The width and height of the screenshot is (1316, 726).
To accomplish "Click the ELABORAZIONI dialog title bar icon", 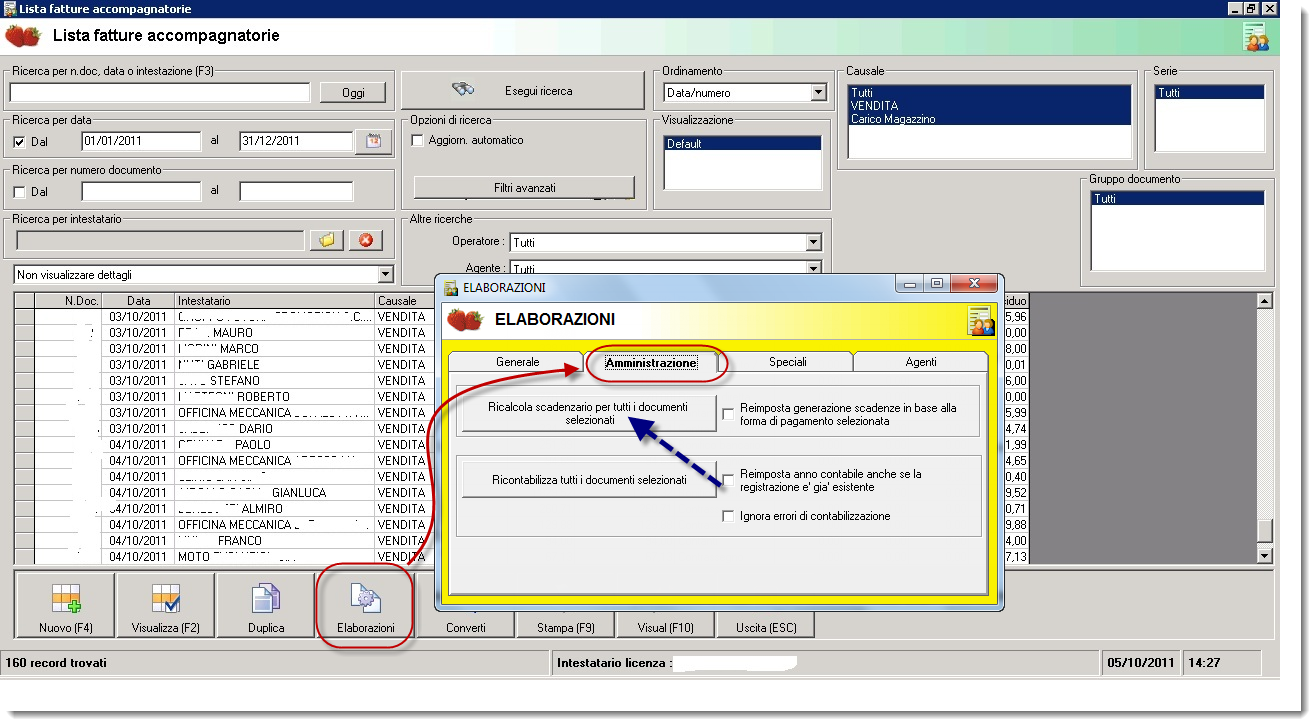I will 451,288.
